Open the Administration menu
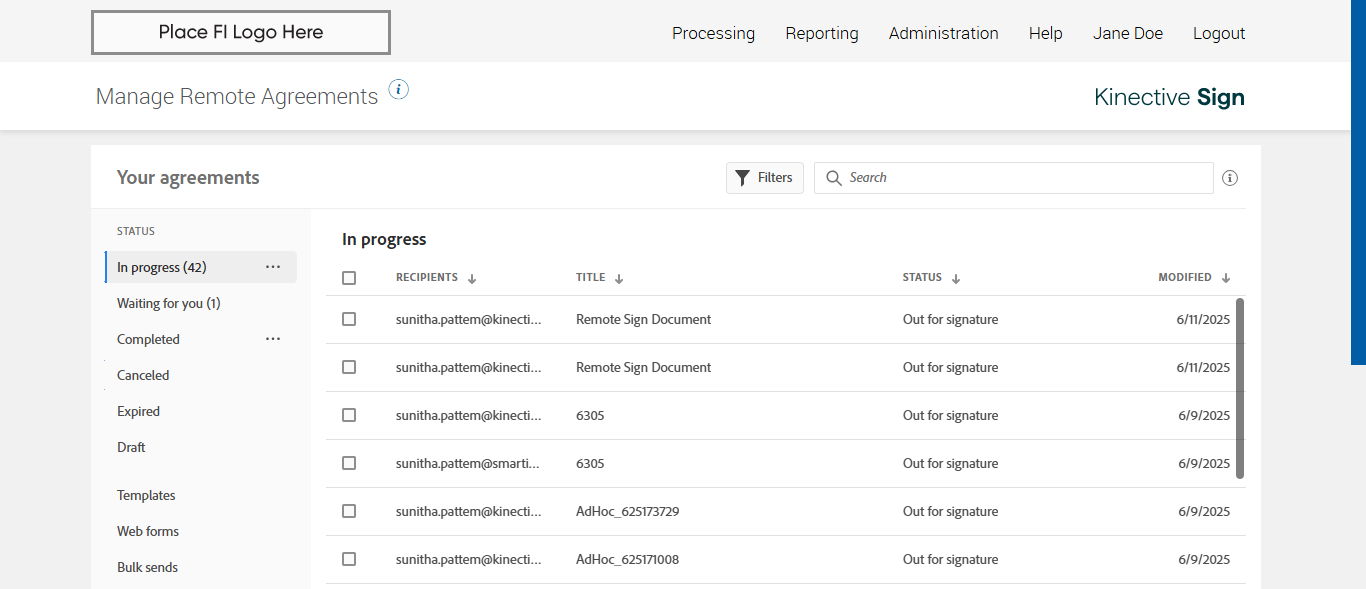 943,33
